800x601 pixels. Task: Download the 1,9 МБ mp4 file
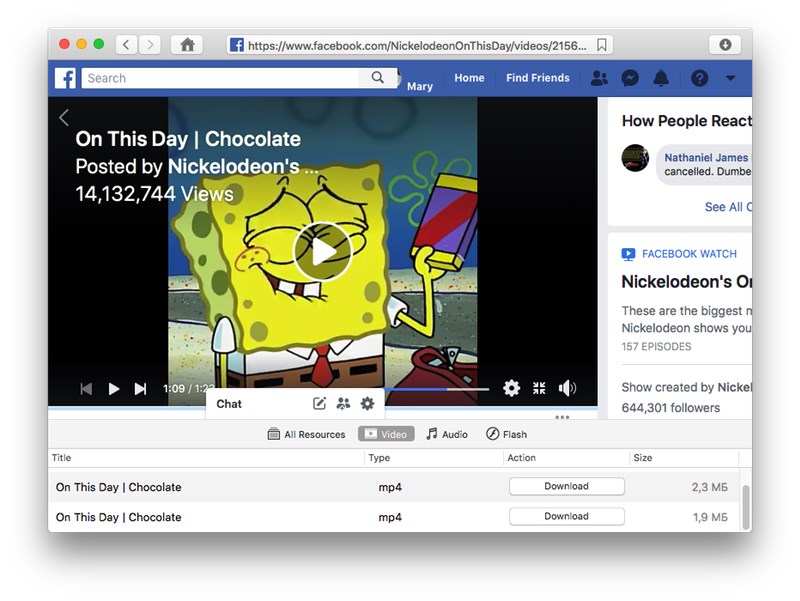point(566,516)
